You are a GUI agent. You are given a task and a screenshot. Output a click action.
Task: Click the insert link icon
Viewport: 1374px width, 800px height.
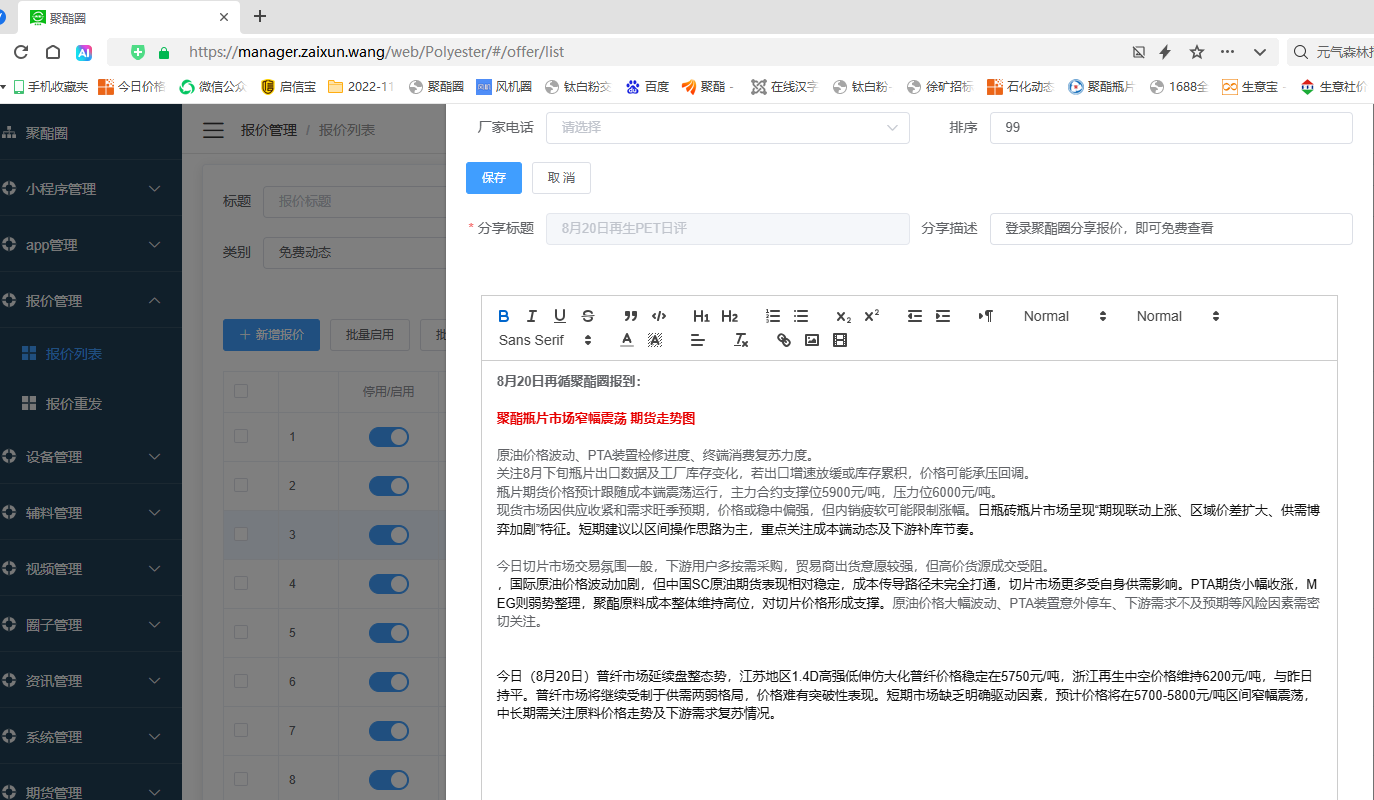[x=784, y=340]
